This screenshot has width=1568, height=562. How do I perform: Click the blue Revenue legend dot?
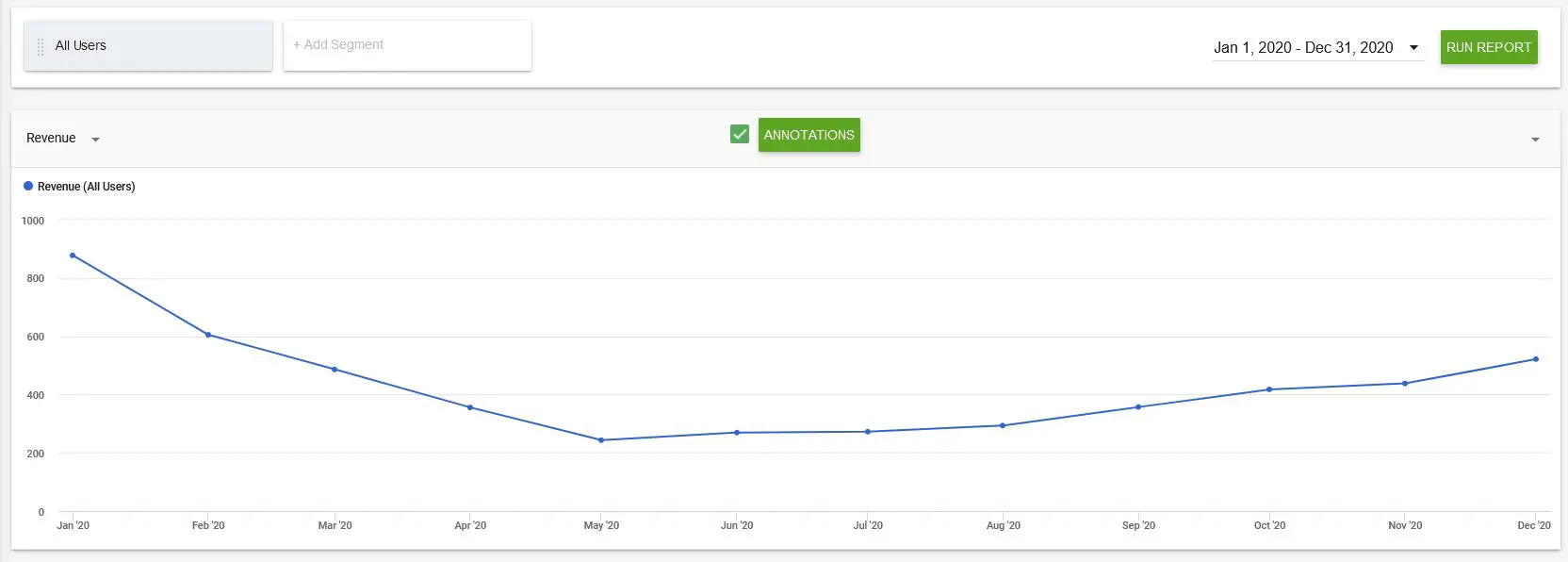pos(28,186)
